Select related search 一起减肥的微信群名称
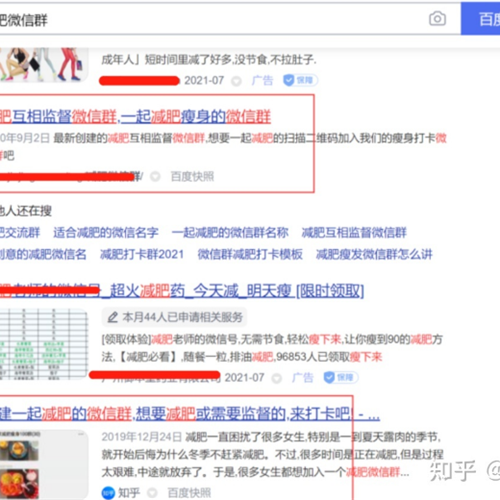 pyautogui.click(x=230, y=232)
